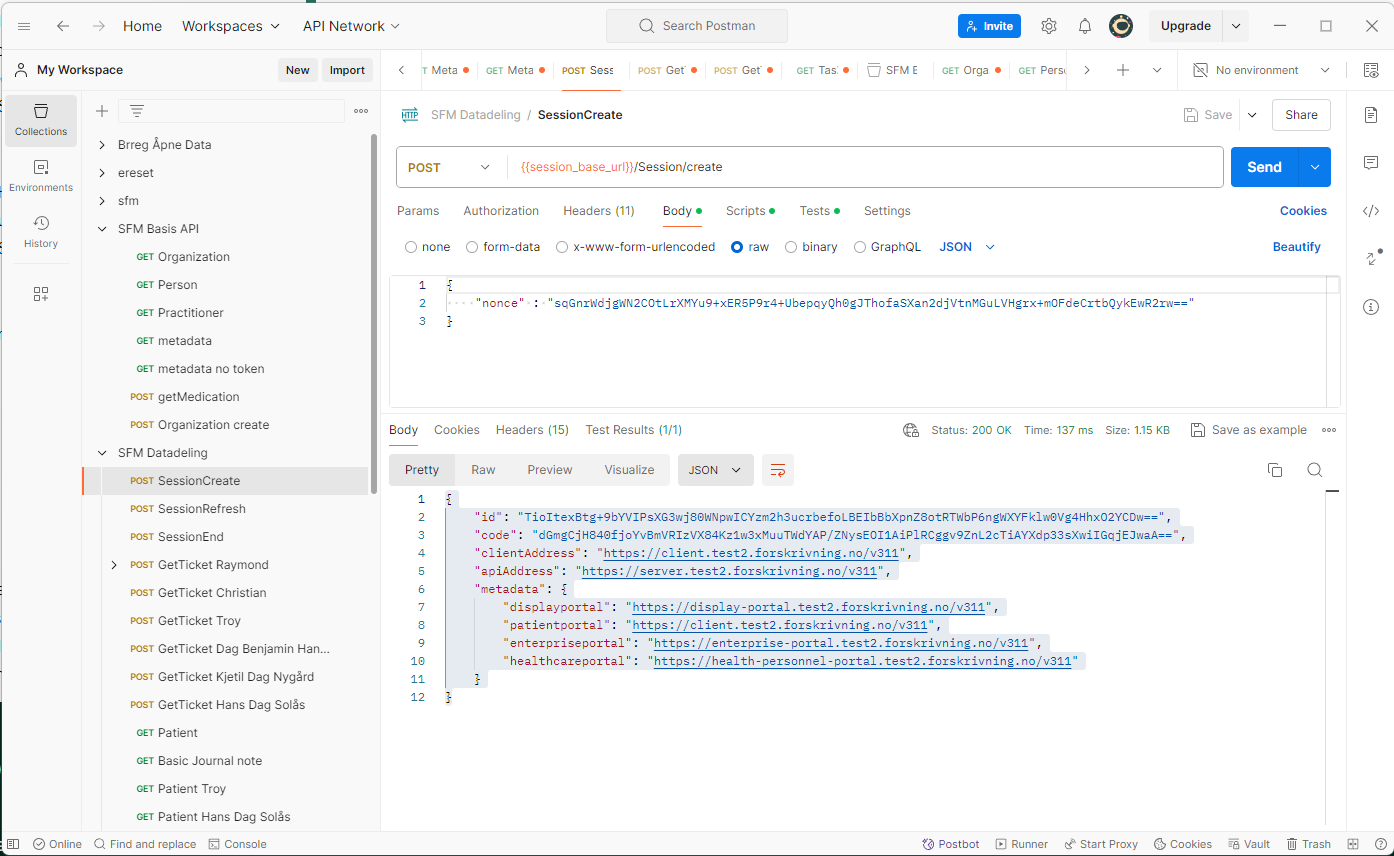The height and width of the screenshot is (856, 1394).
Task: Open the hamburger menu icon
Action: 24,26
